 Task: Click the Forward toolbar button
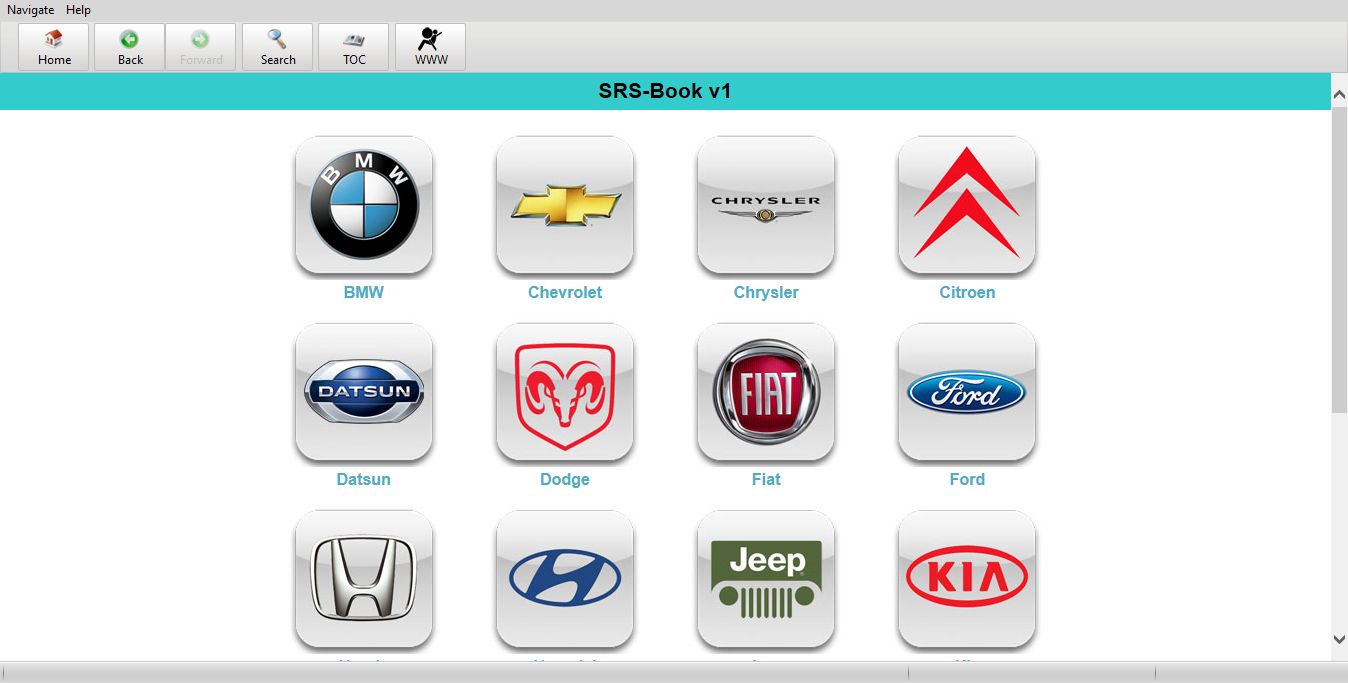(201, 47)
